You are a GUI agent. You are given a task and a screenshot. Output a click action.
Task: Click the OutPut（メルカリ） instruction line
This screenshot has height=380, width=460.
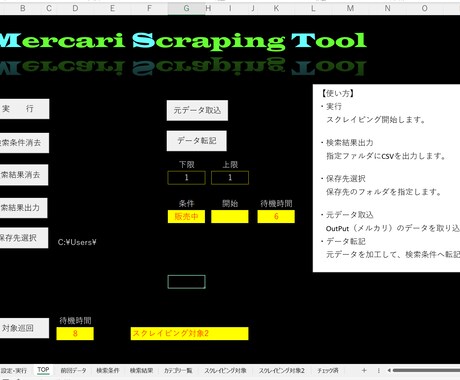tap(393, 228)
